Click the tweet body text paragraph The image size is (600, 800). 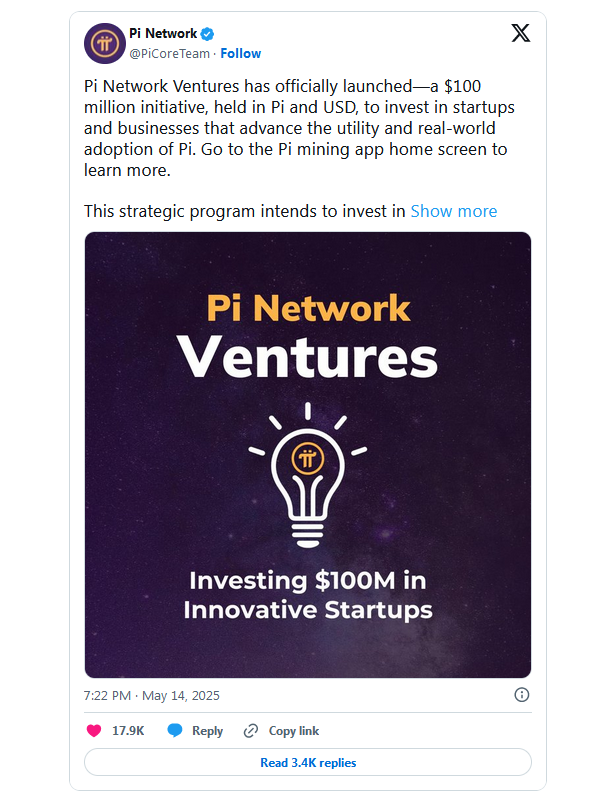(299, 128)
